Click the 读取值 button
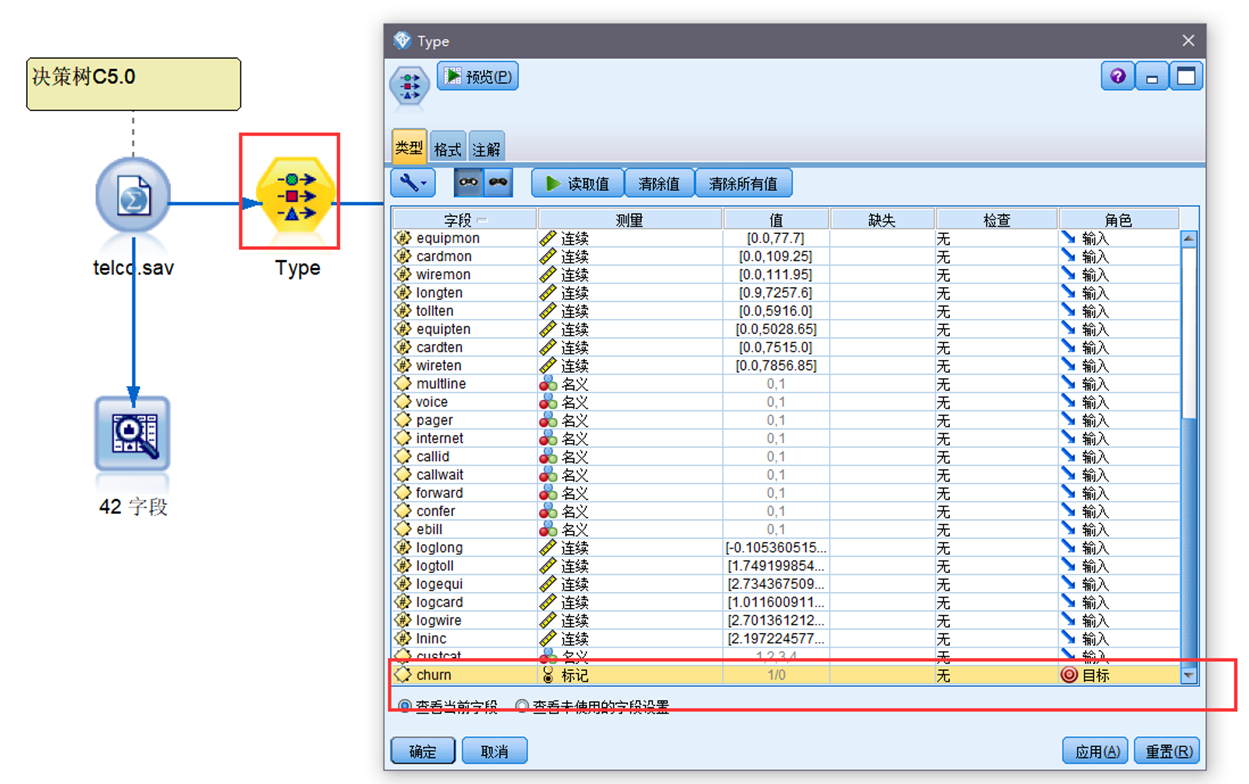 coord(577,183)
